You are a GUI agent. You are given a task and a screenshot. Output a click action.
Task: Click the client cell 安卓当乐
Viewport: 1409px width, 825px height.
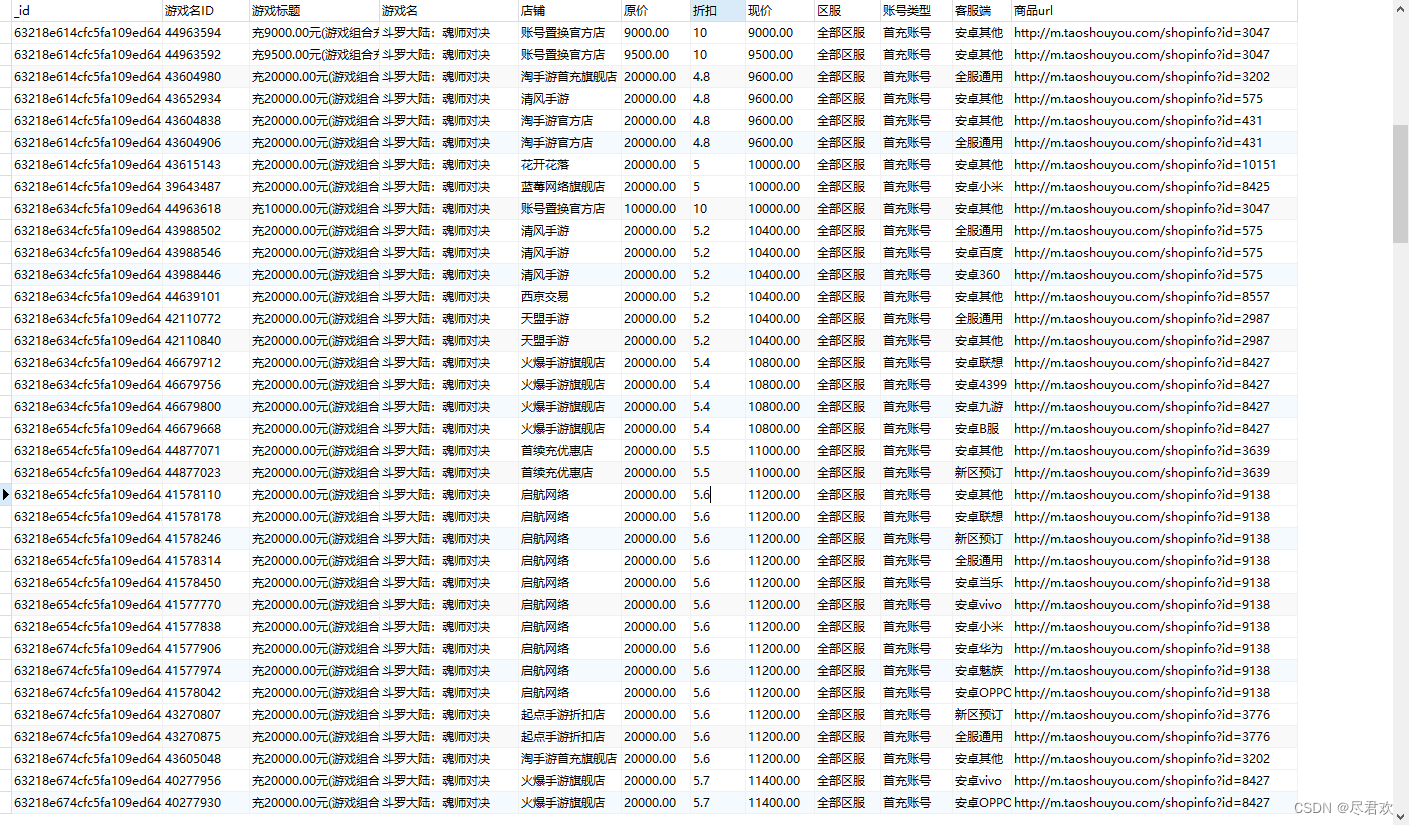click(981, 583)
